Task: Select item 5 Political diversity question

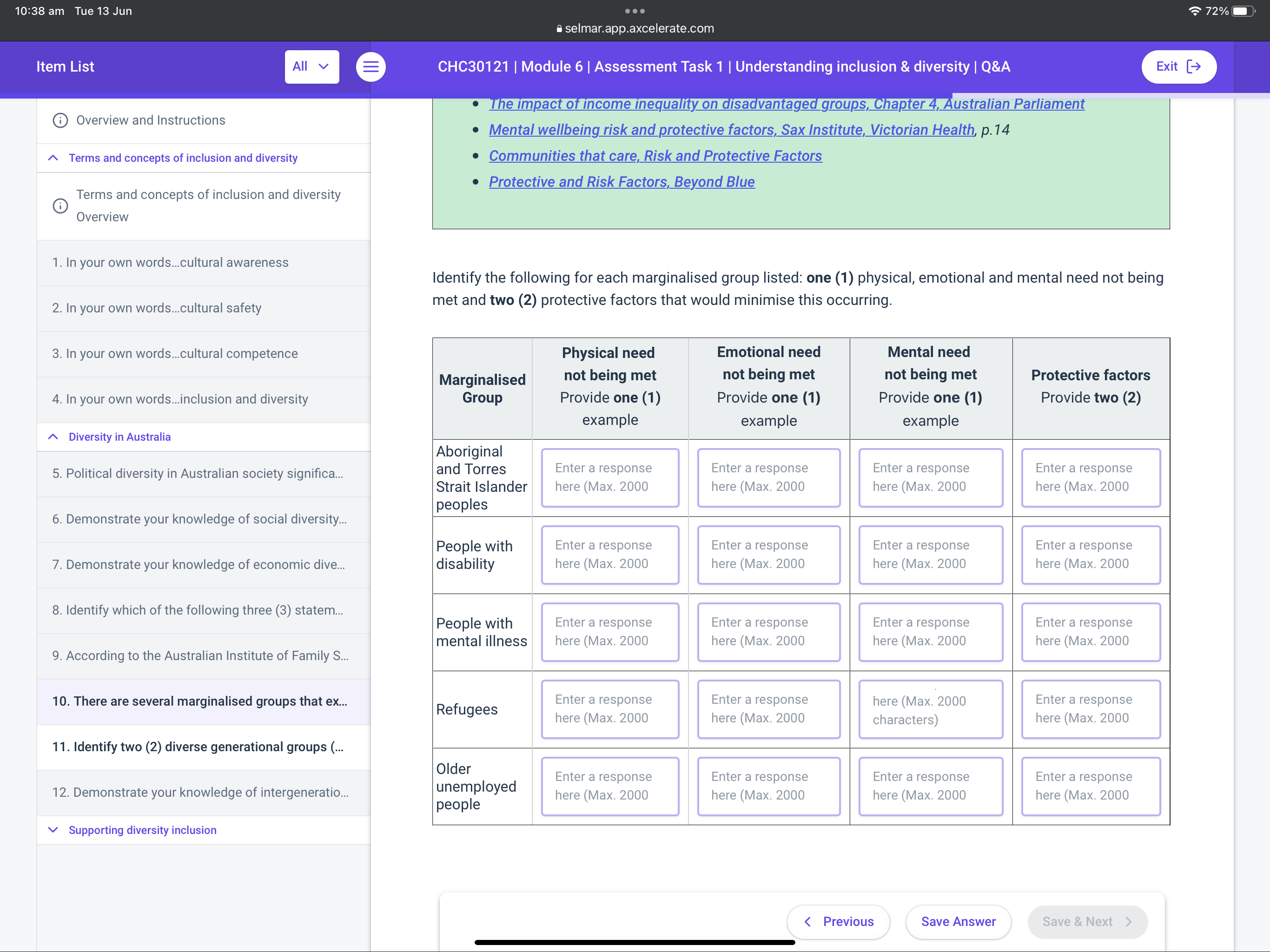Action: point(198,473)
